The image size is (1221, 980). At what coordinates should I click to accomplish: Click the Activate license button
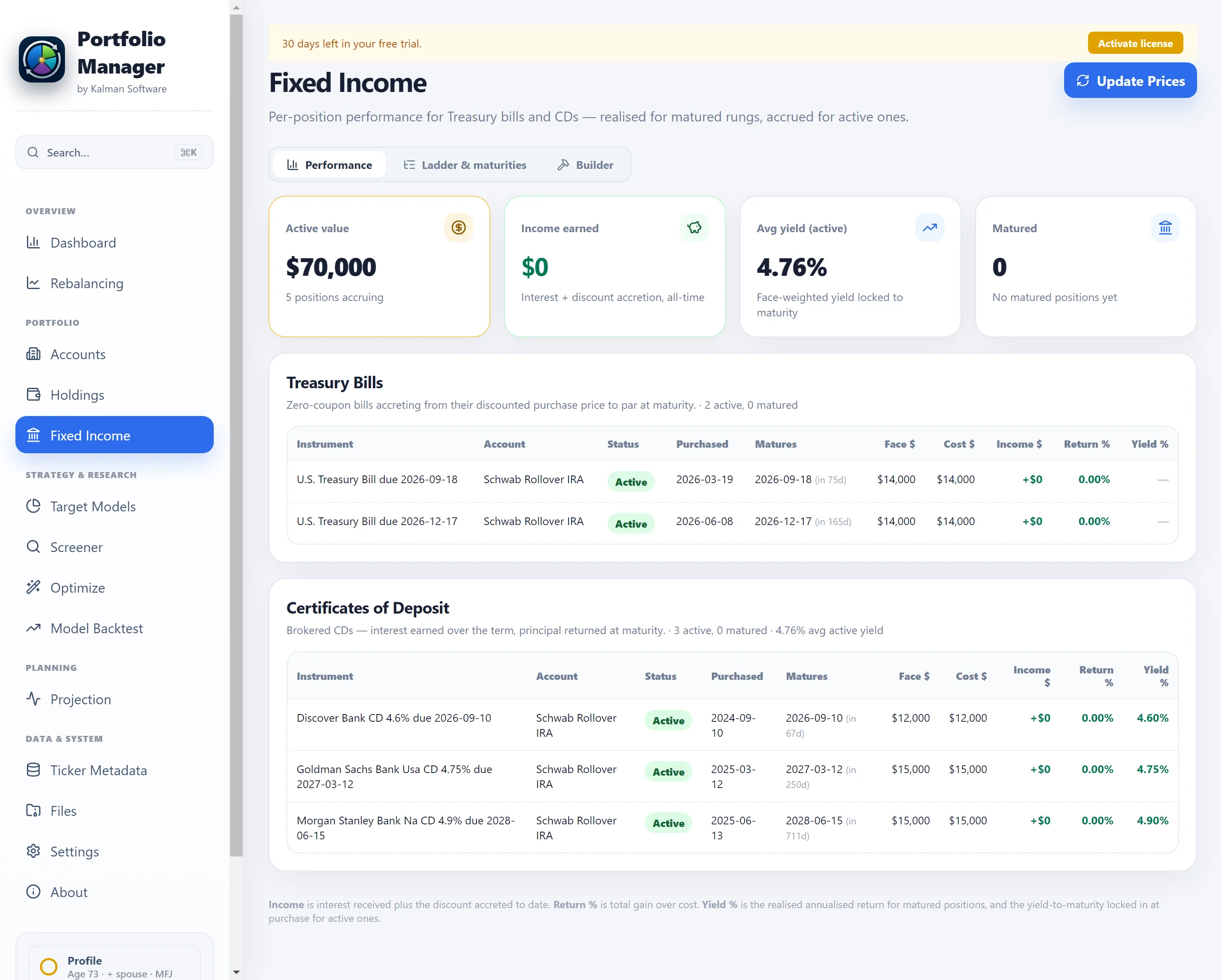tap(1135, 44)
